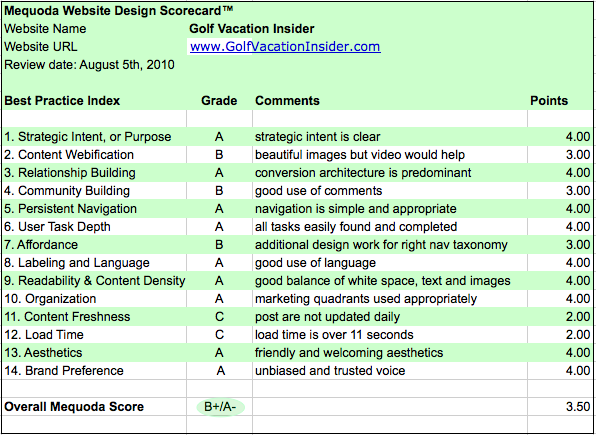Viewport: 596px width, 435px height.
Task: Select the 'Review date: August 5th, 2010' cell
Action: pos(89,65)
